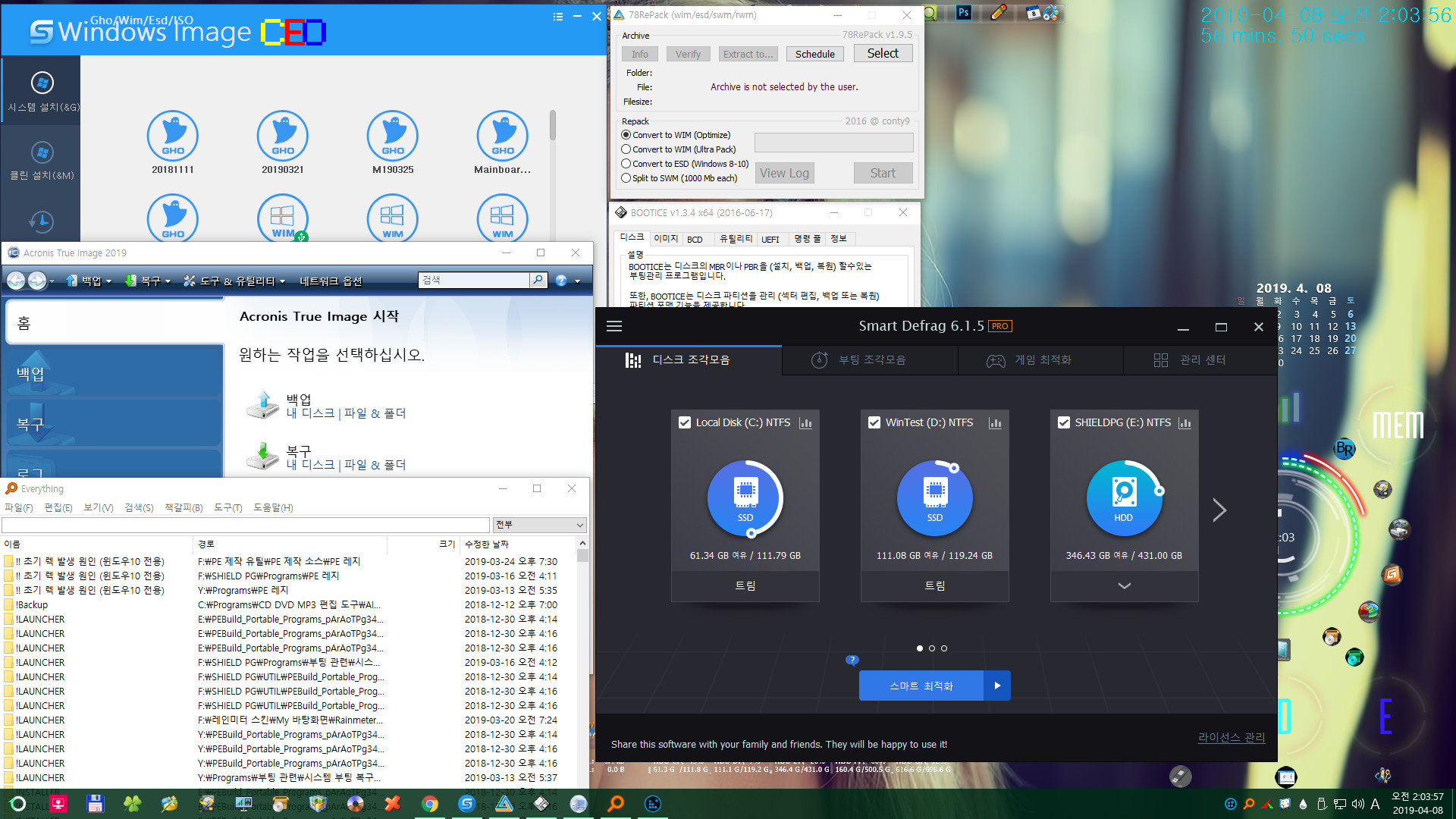Sort Everything list by 수정한 날짜

(518, 544)
